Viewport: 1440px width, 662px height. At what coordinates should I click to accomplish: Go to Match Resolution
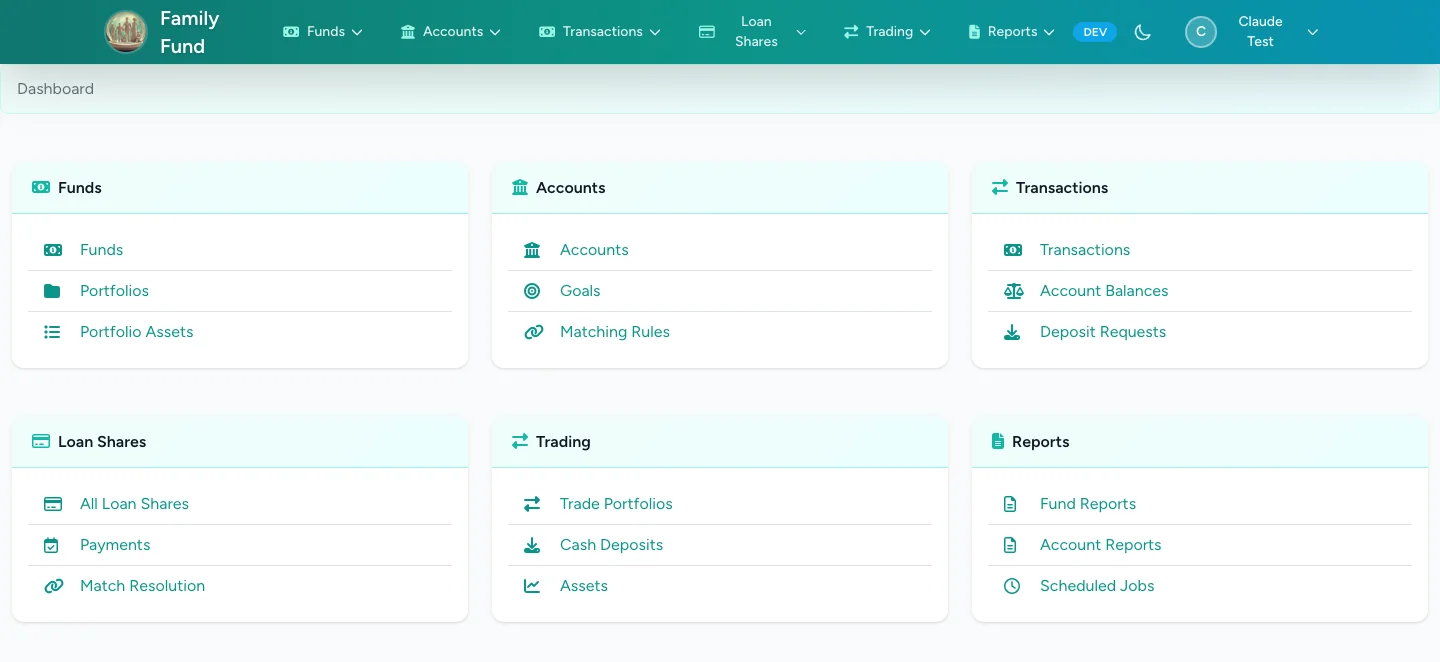click(x=143, y=586)
